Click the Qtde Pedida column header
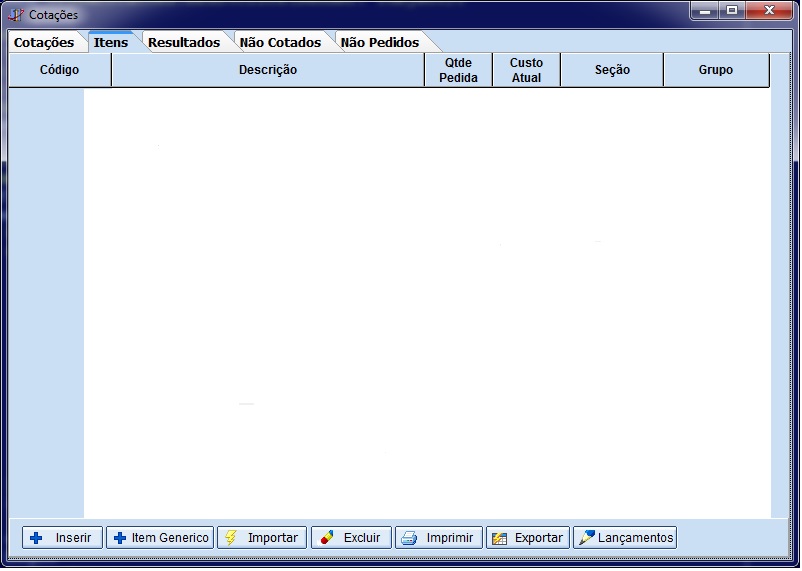 458,70
